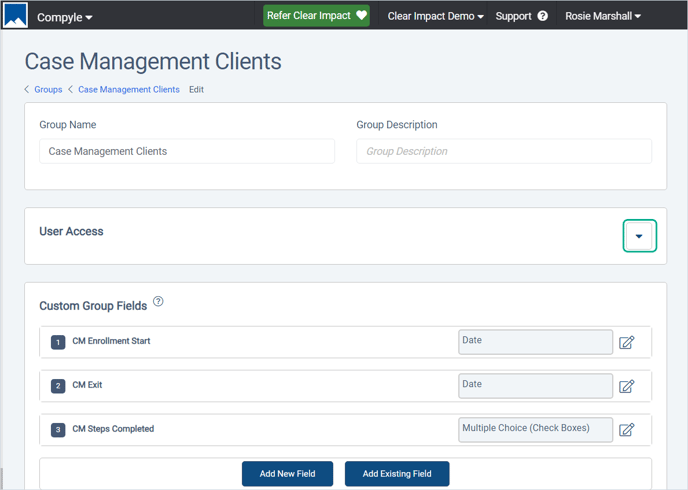Click the Refer Clear Impact button
This screenshot has width=688, height=490.
click(316, 15)
